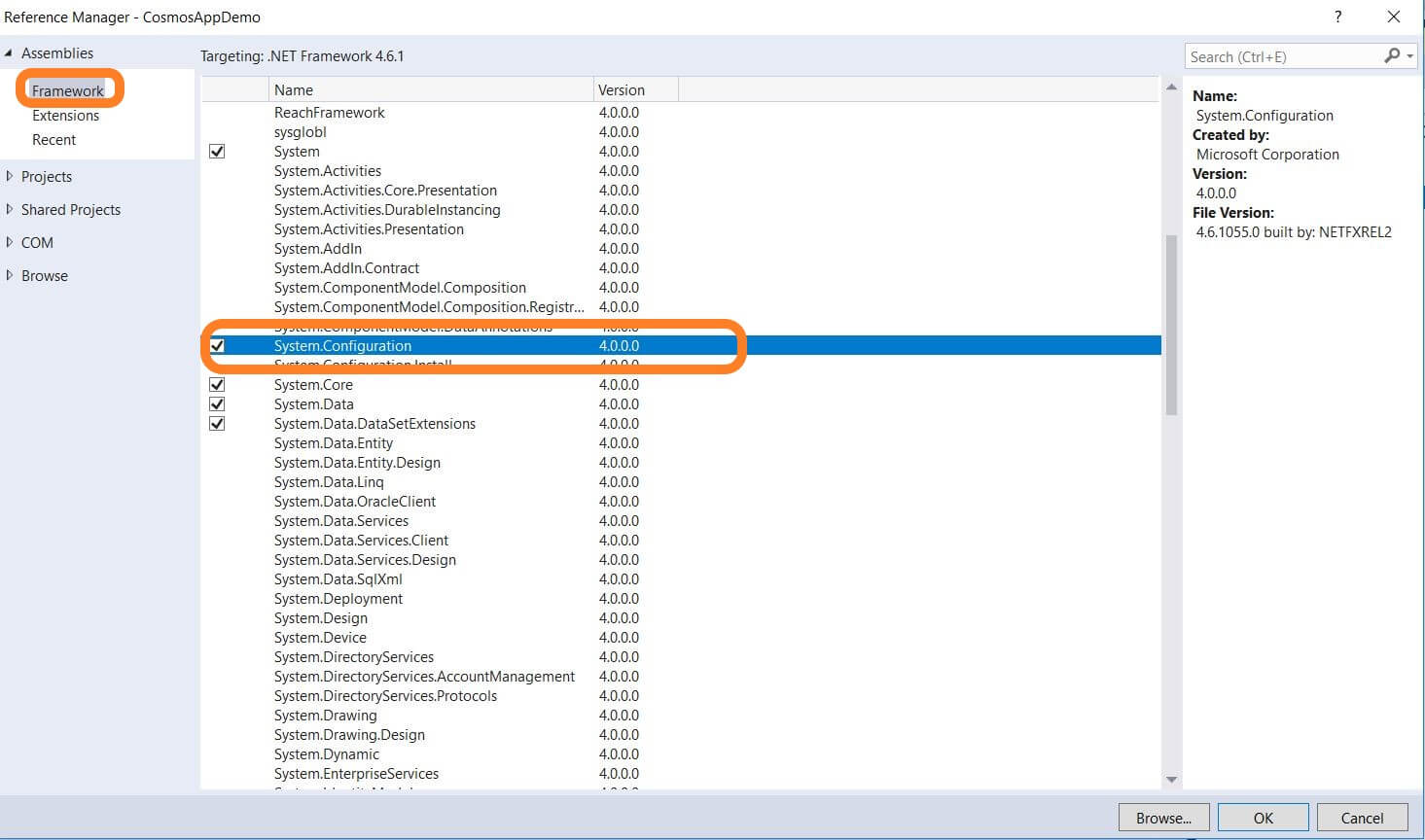Select the System.Drawing row

681,716
